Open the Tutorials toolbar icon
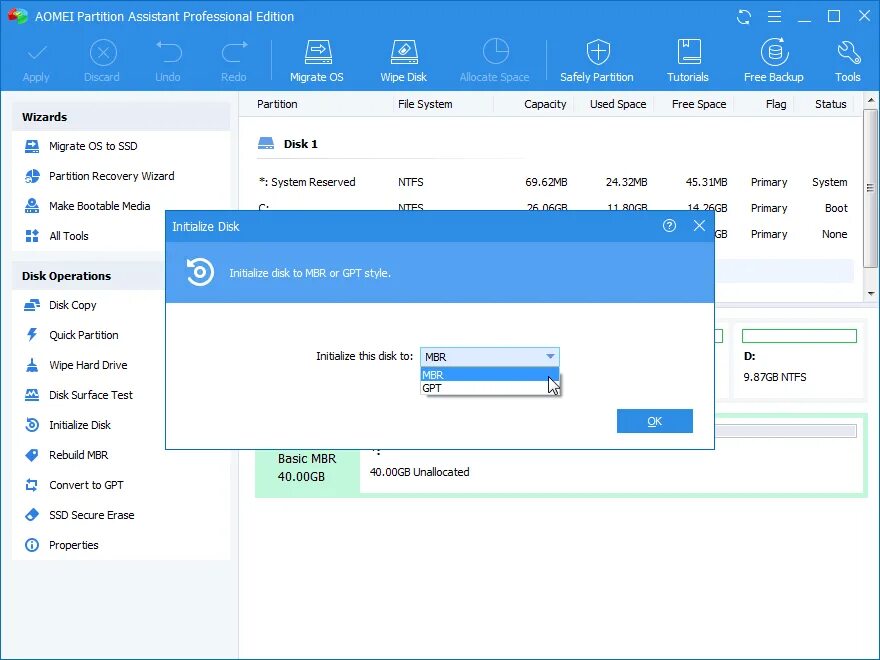The image size is (880, 660). [688, 61]
